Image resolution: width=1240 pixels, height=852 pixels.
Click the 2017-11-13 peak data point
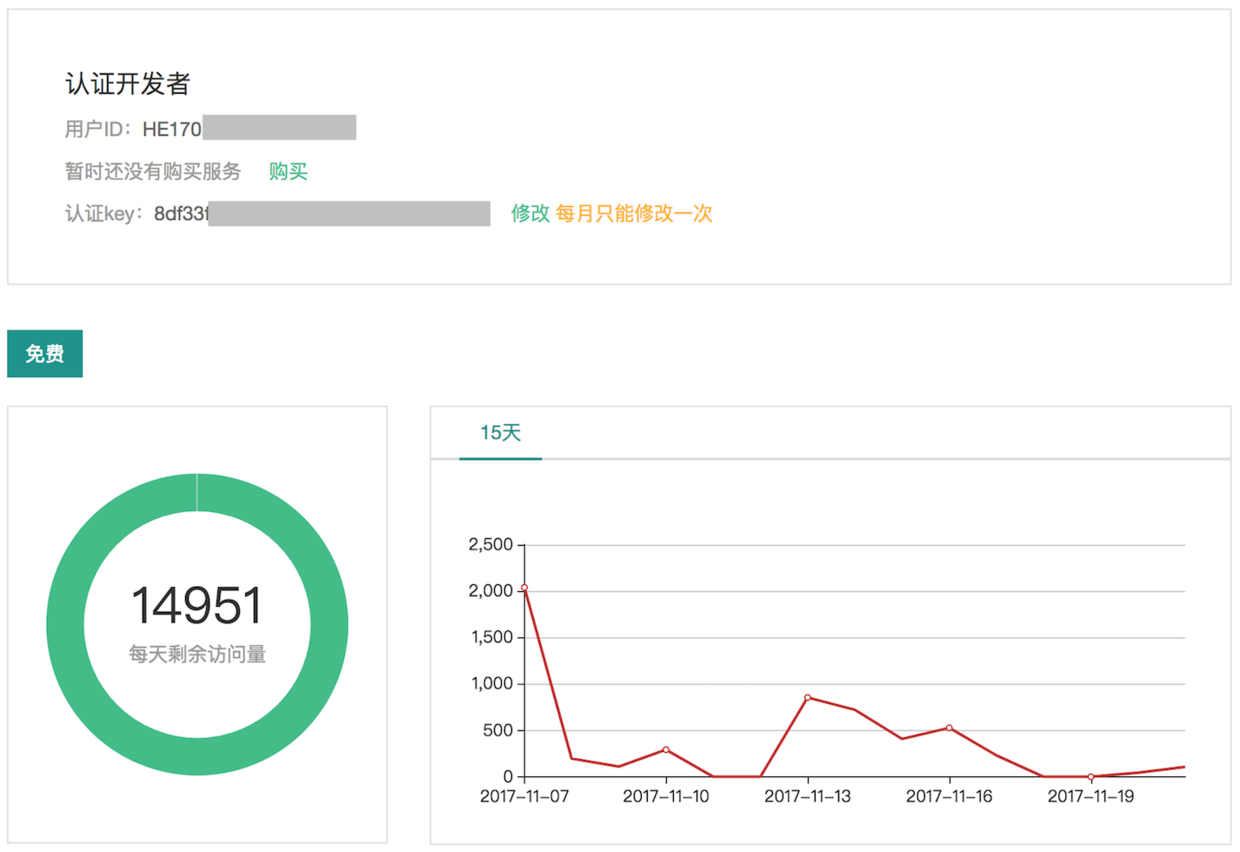click(807, 697)
